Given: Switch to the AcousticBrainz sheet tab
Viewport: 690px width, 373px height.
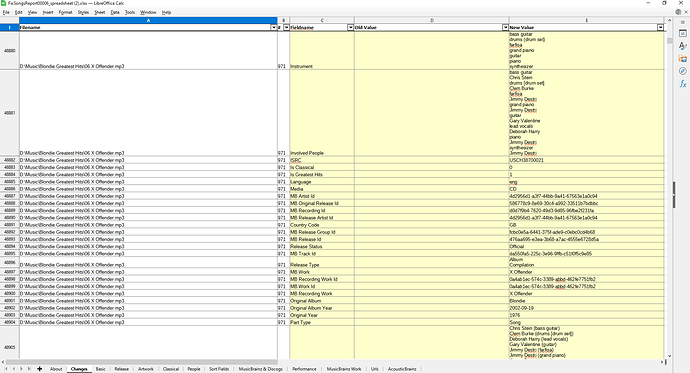Looking at the screenshot, I should pos(402,369).
